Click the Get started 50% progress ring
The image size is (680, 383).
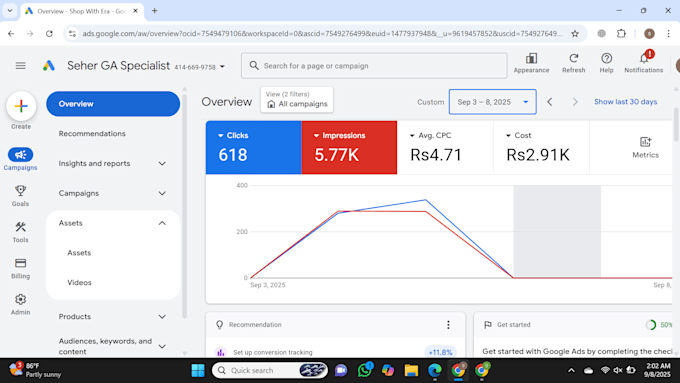[651, 324]
